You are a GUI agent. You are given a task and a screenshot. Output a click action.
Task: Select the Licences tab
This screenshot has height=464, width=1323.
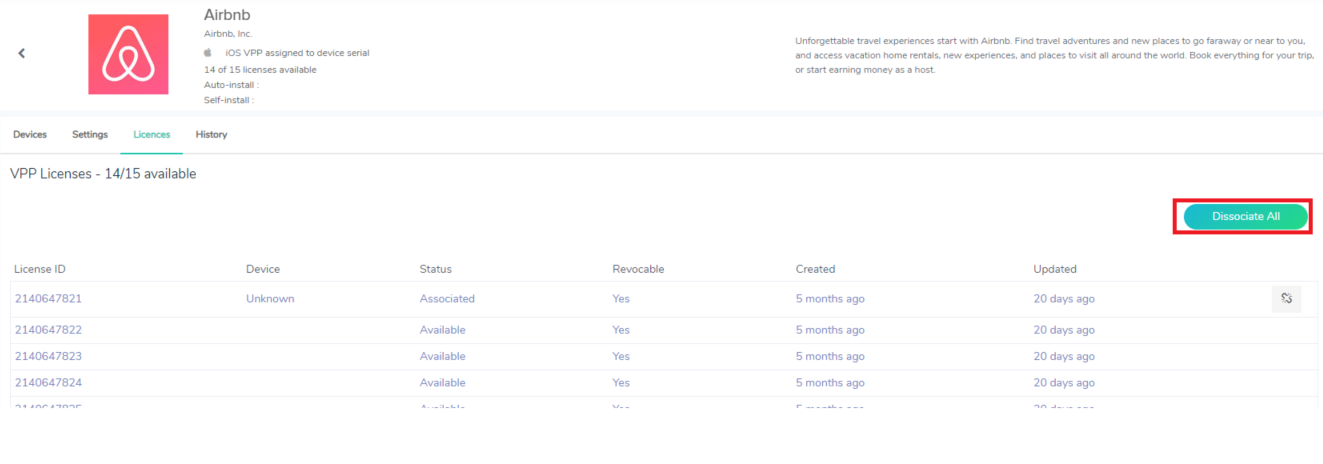click(151, 134)
